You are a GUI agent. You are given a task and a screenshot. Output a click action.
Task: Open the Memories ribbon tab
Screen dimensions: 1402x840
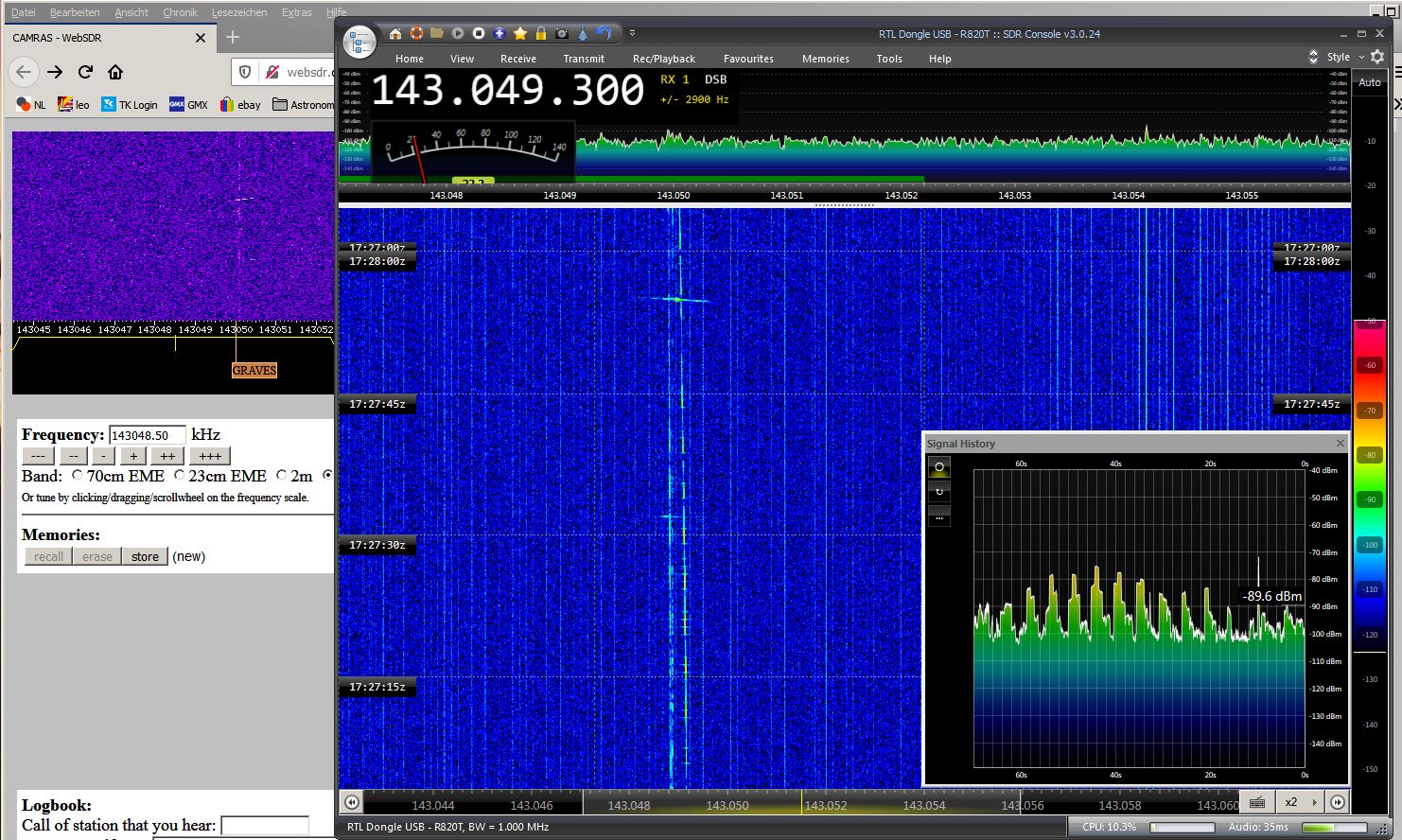(826, 59)
